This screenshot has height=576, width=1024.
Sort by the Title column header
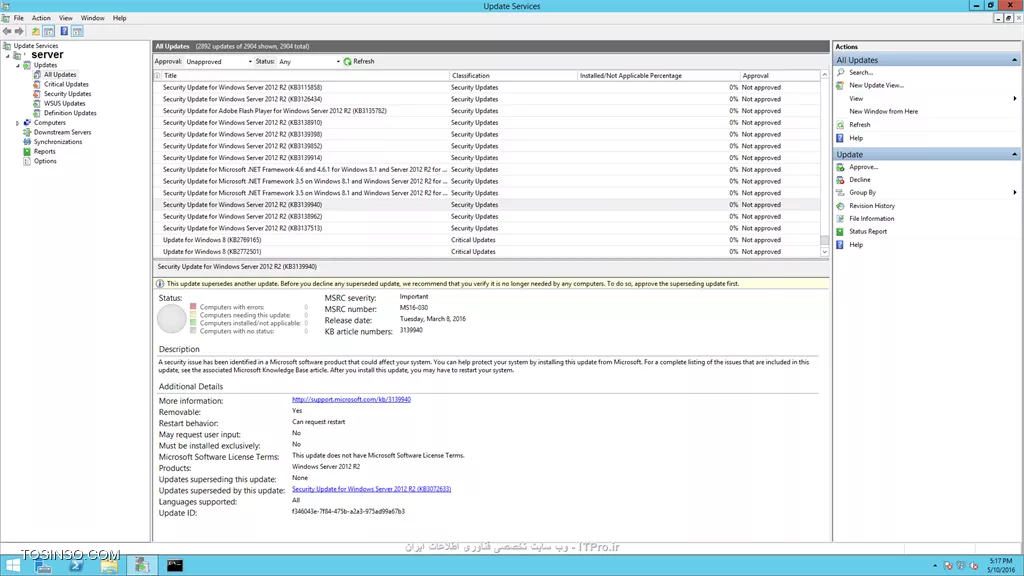click(304, 76)
